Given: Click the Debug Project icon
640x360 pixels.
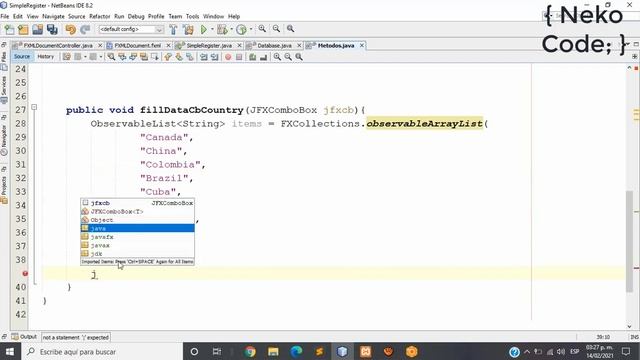Looking at the screenshot, I should pos(222,29).
